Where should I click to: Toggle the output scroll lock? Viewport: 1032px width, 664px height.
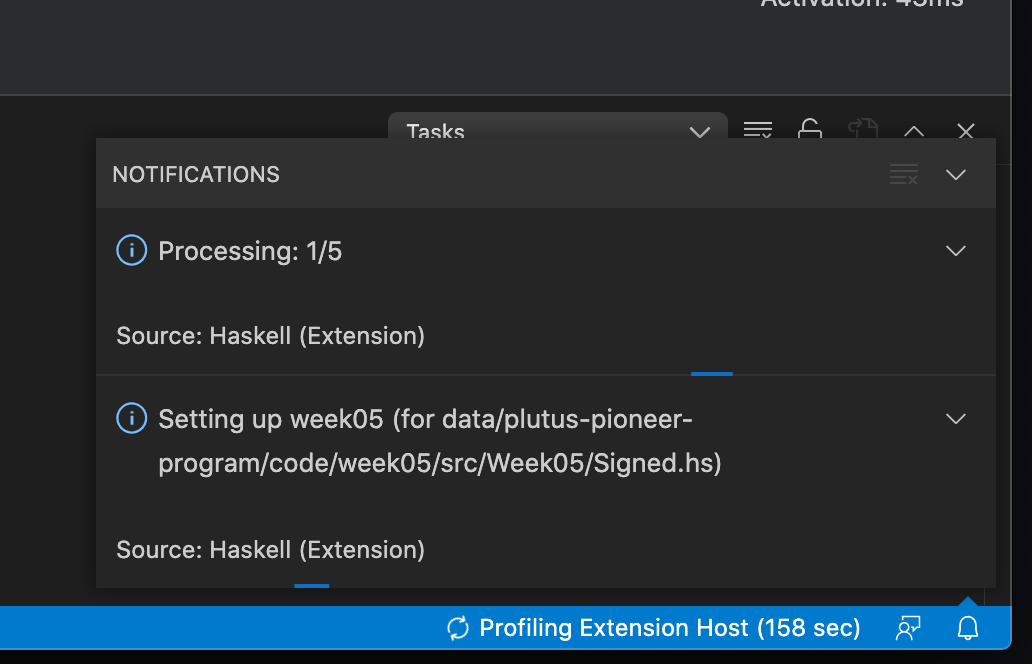[x=810, y=130]
